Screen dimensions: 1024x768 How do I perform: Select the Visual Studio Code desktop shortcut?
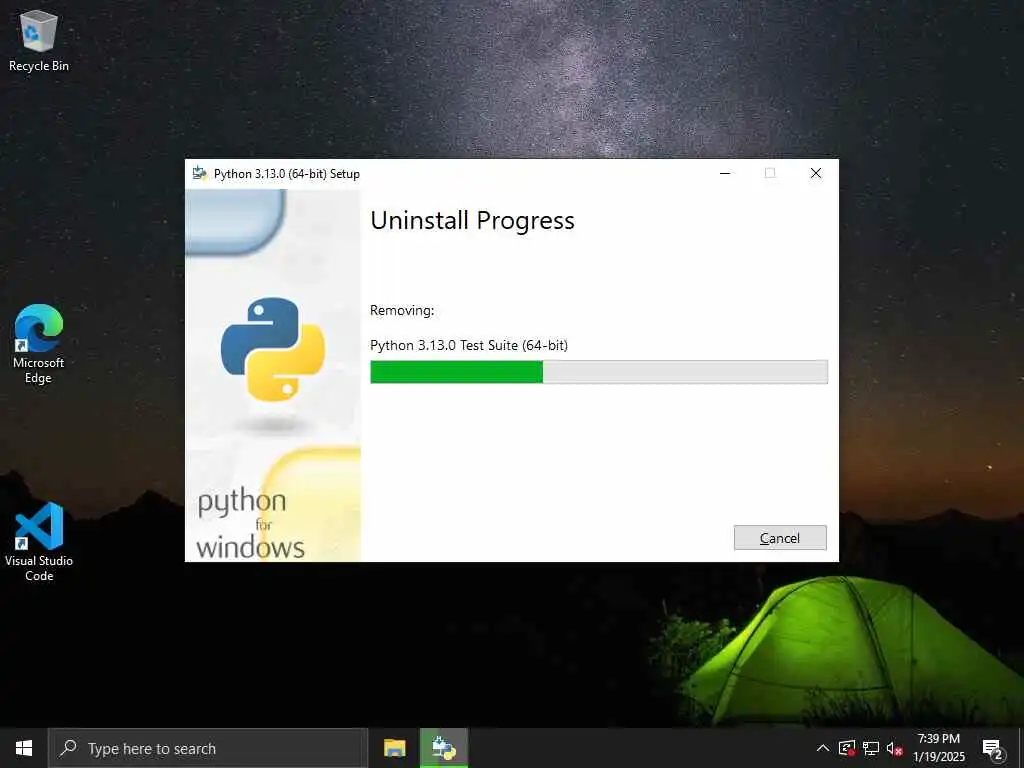(x=39, y=541)
